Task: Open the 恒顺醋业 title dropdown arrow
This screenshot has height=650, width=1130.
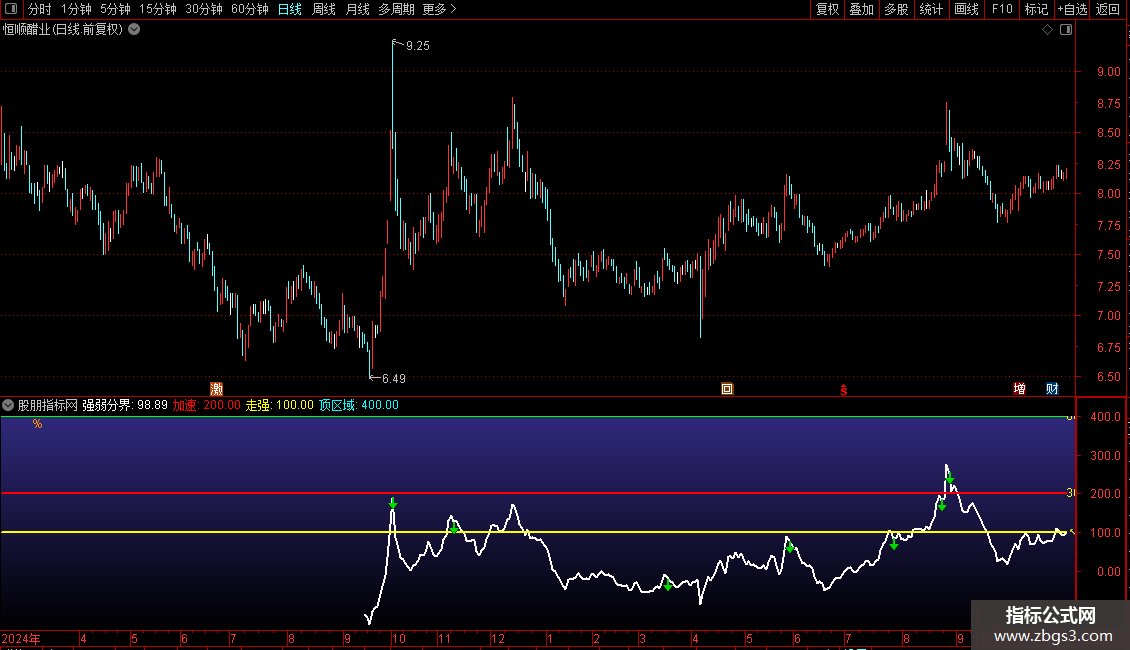Action: coord(134,30)
